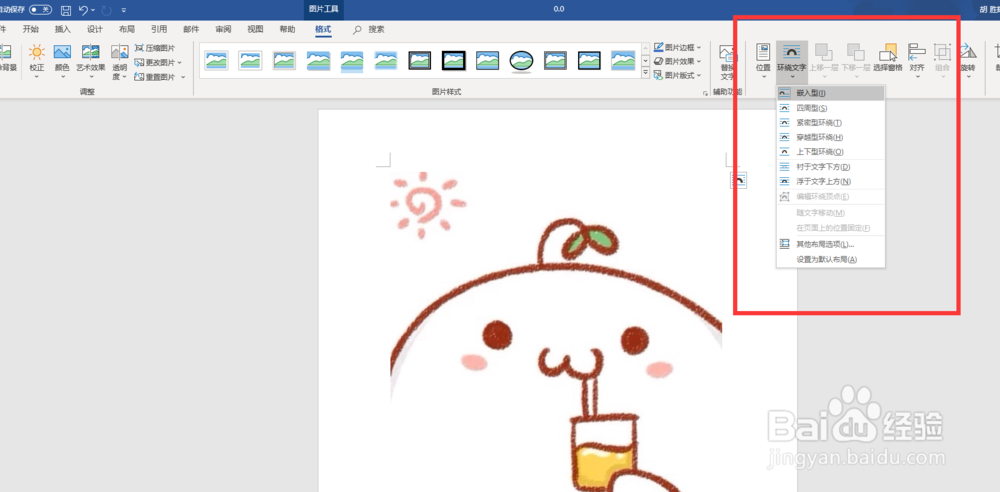The image size is (1000, 492).
Task: Select the 格式 (Format) tab
Action: tap(323, 29)
